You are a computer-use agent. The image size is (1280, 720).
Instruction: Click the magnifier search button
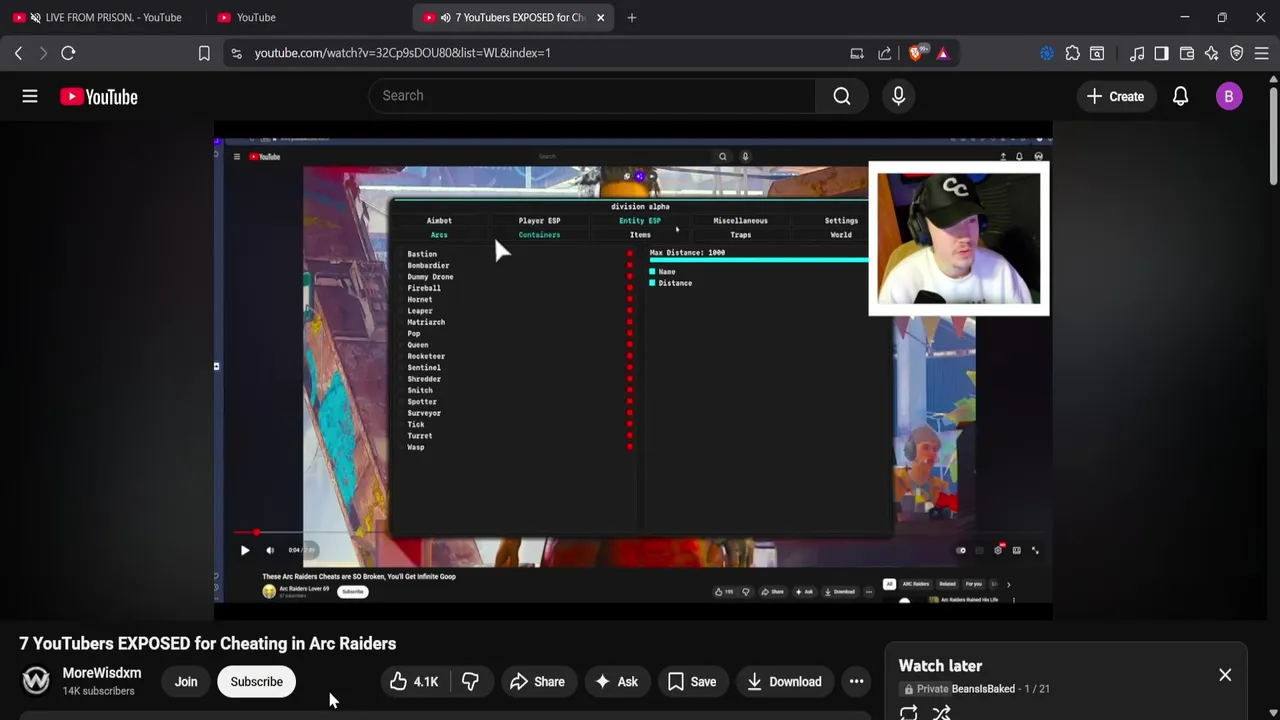(842, 96)
